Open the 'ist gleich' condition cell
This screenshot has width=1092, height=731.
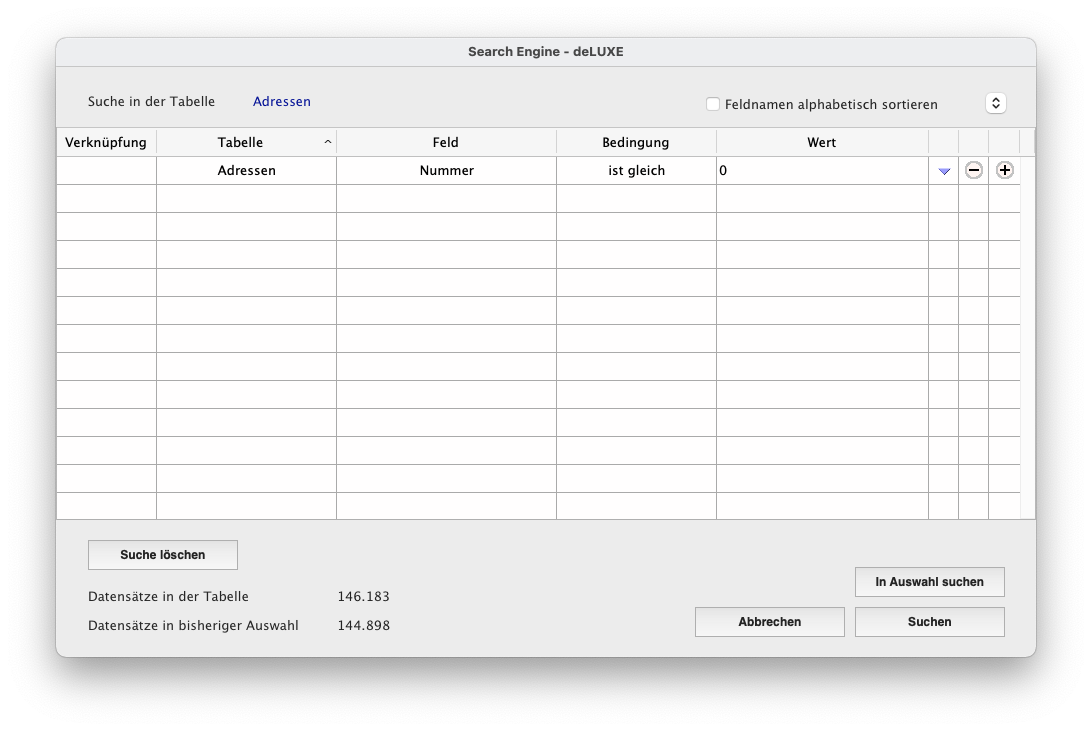click(x=636, y=171)
